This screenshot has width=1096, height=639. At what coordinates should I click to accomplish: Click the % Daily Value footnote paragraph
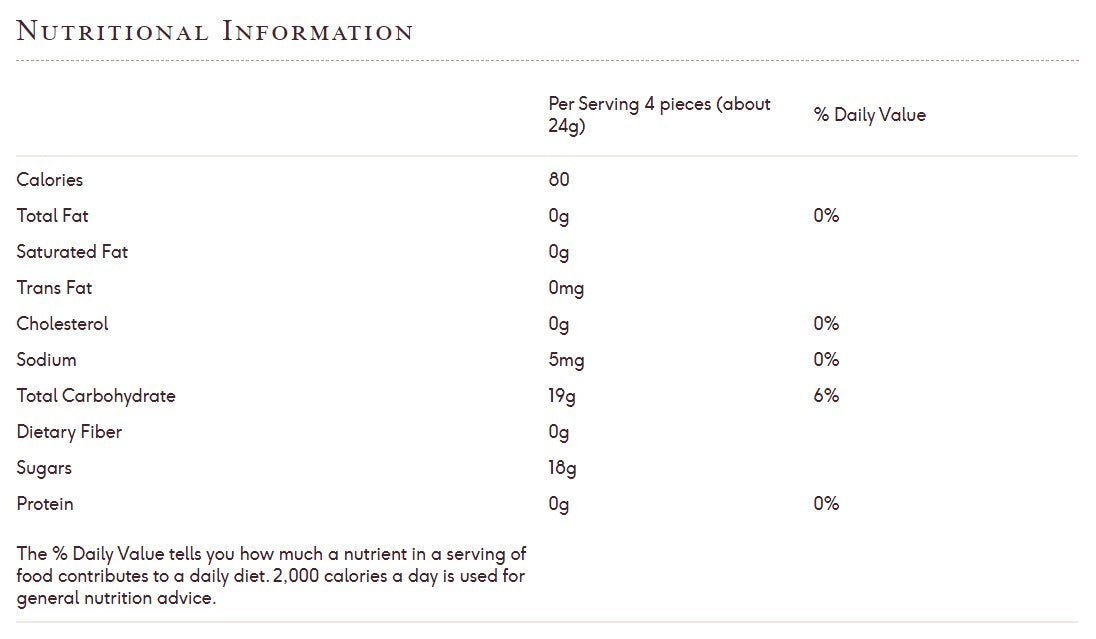pyautogui.click(x=271, y=576)
